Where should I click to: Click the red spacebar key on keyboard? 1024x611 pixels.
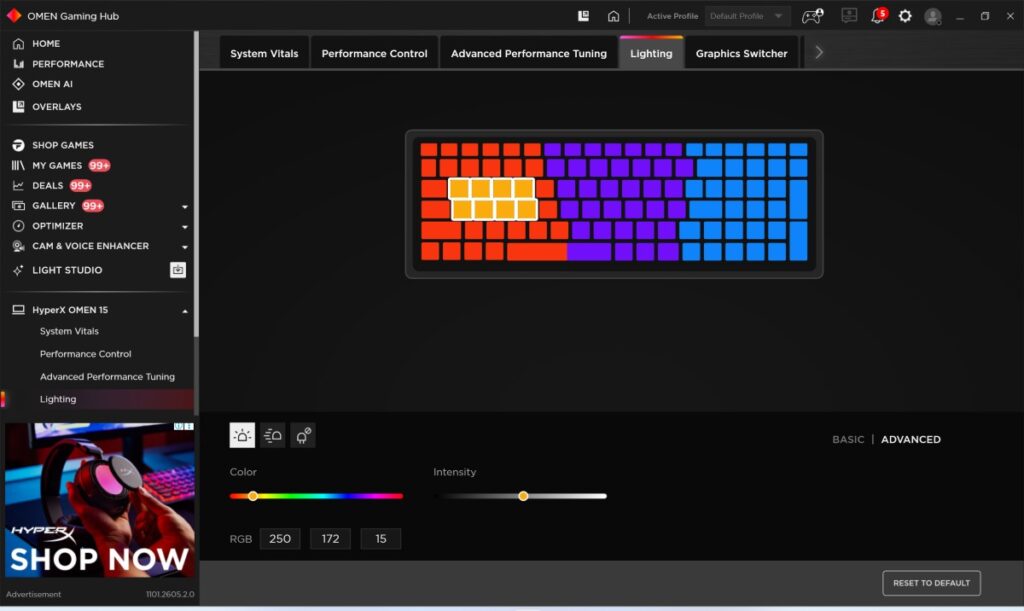[x=537, y=251]
